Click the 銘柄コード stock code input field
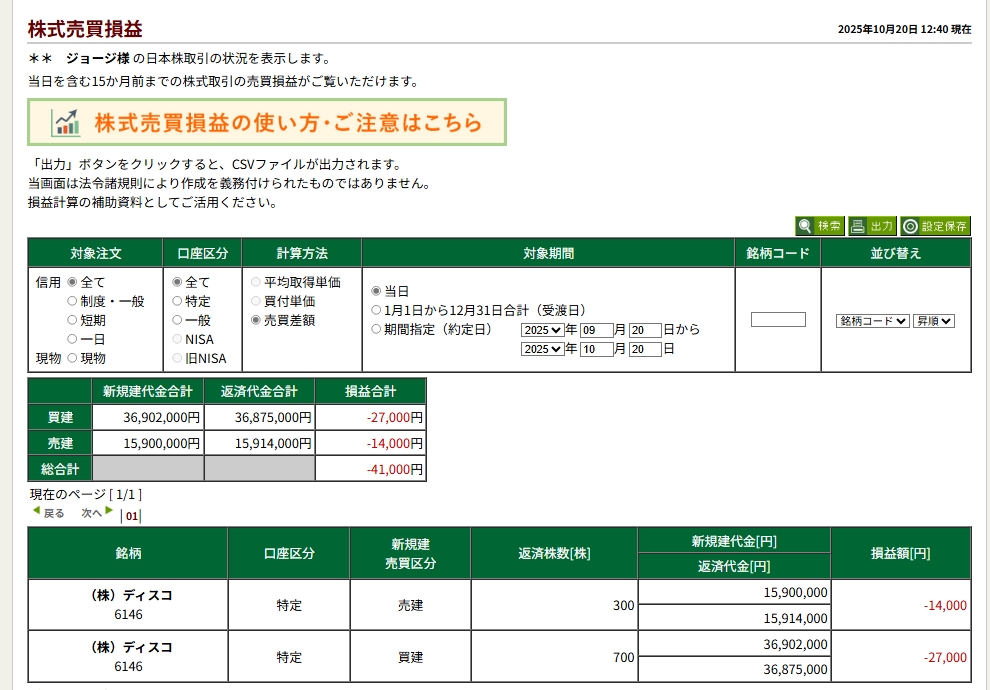This screenshot has width=990, height=690. click(x=778, y=320)
